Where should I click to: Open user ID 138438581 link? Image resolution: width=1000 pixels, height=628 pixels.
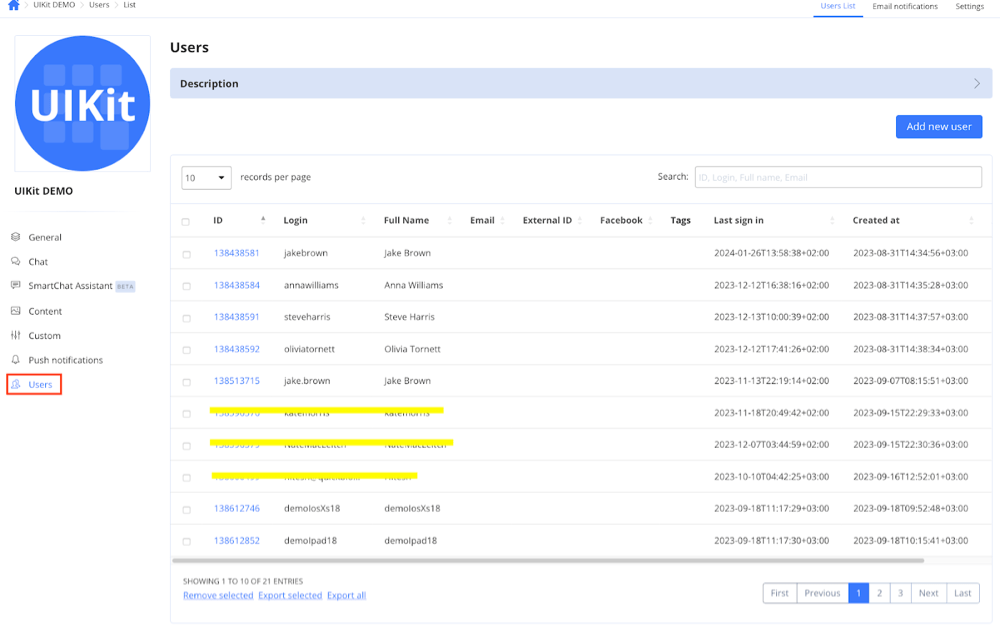click(x=237, y=253)
